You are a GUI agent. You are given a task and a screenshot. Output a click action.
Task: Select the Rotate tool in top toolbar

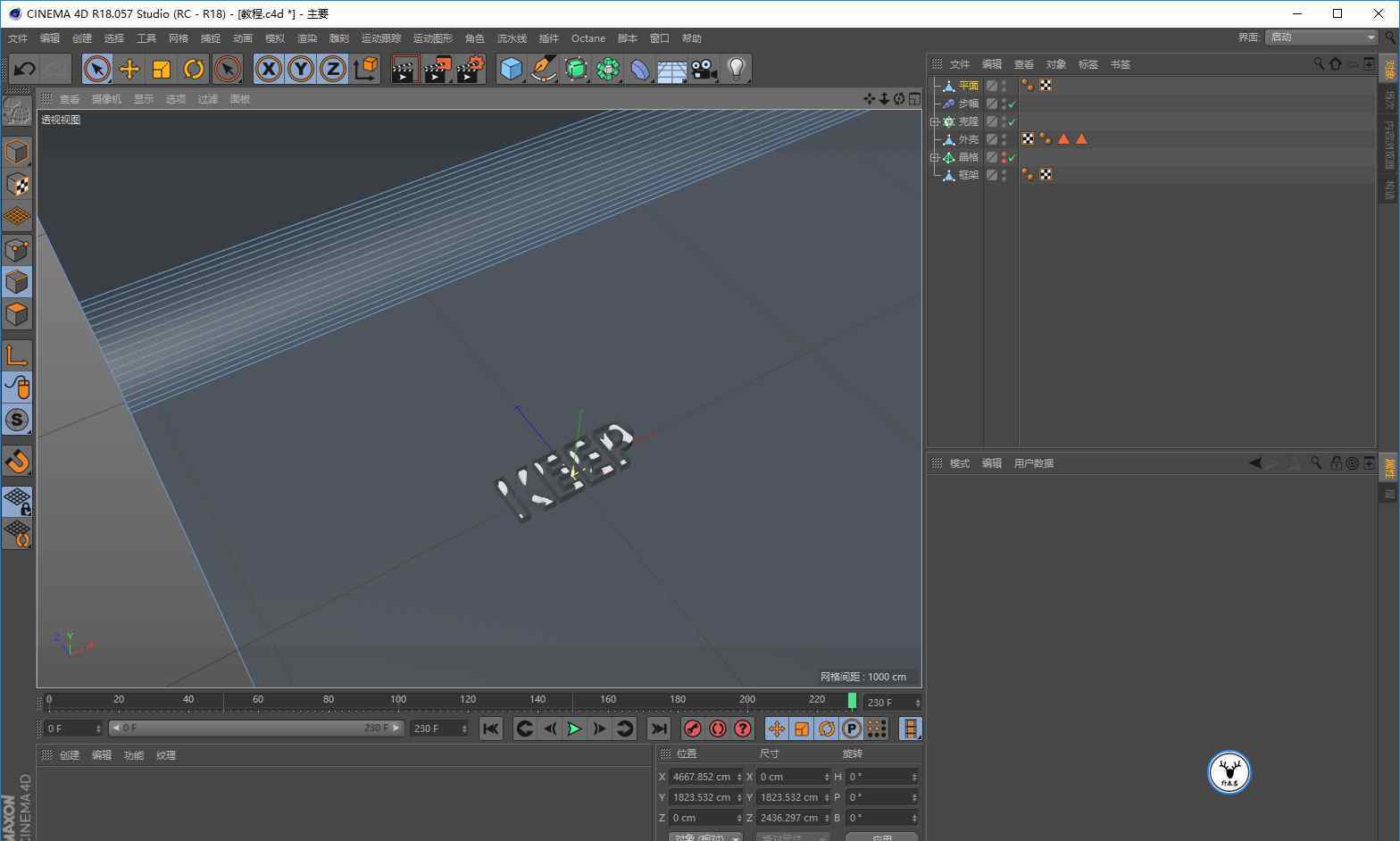(194, 69)
